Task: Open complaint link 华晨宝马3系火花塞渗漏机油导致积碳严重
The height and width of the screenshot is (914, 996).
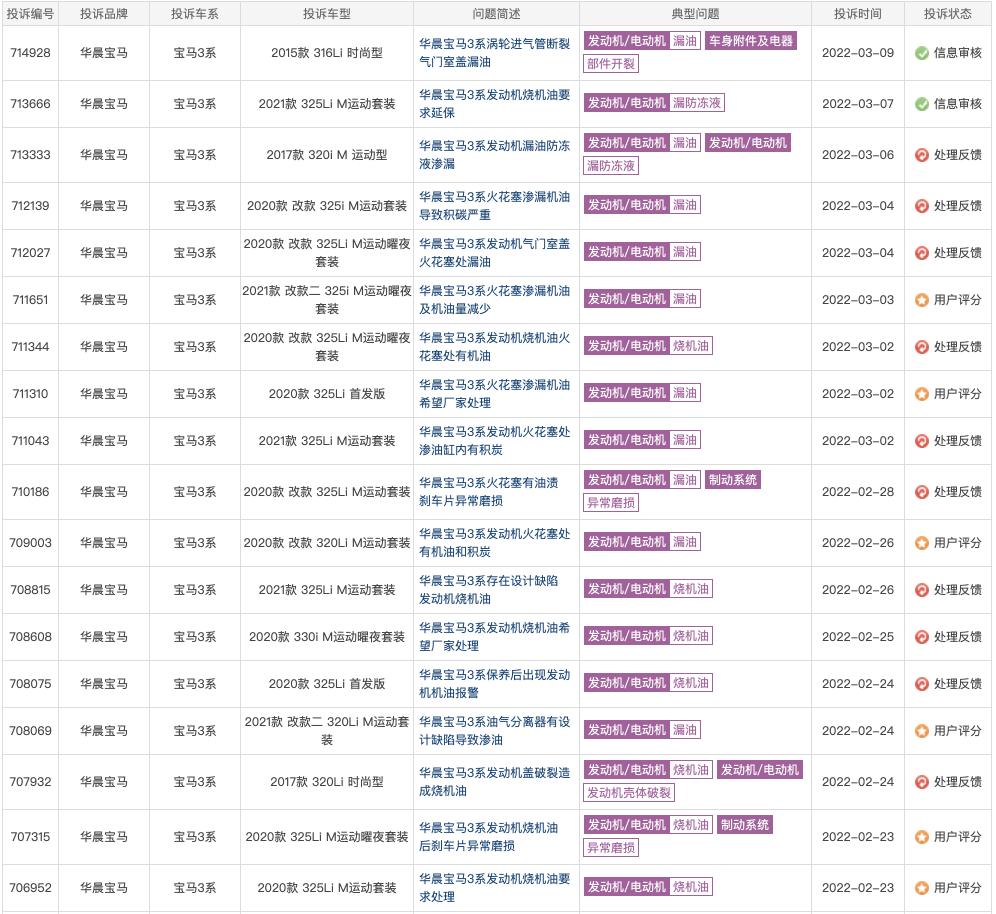Action: 494,206
